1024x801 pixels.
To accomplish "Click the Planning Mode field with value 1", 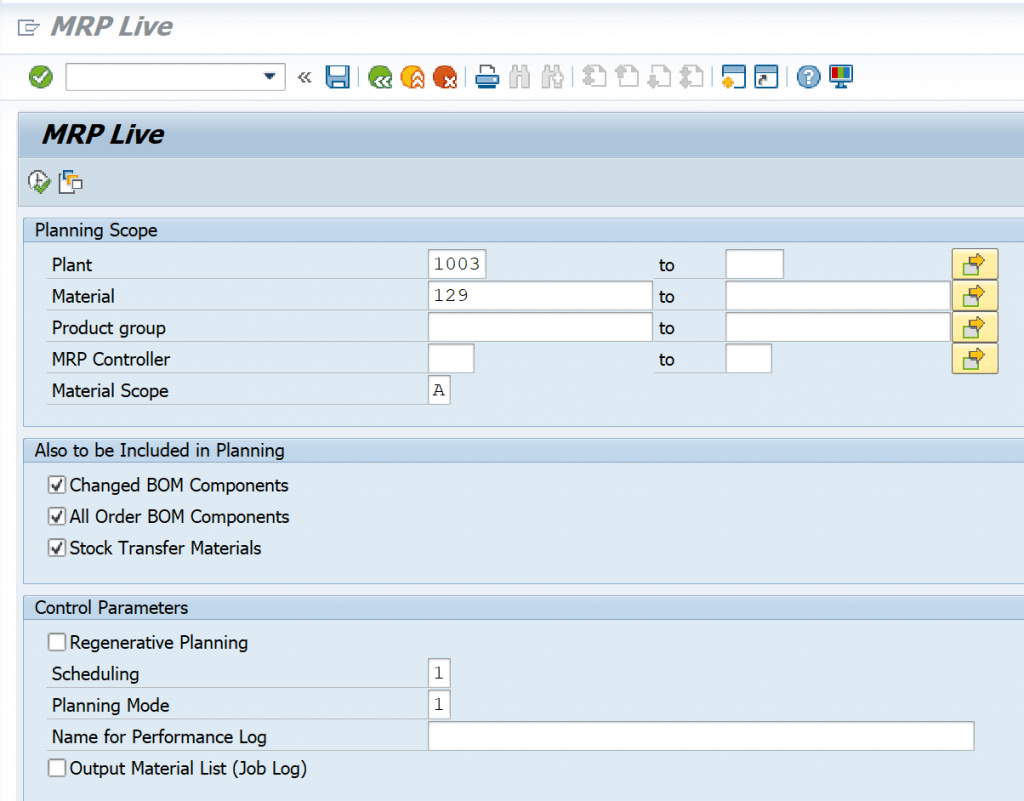I will click(x=439, y=704).
